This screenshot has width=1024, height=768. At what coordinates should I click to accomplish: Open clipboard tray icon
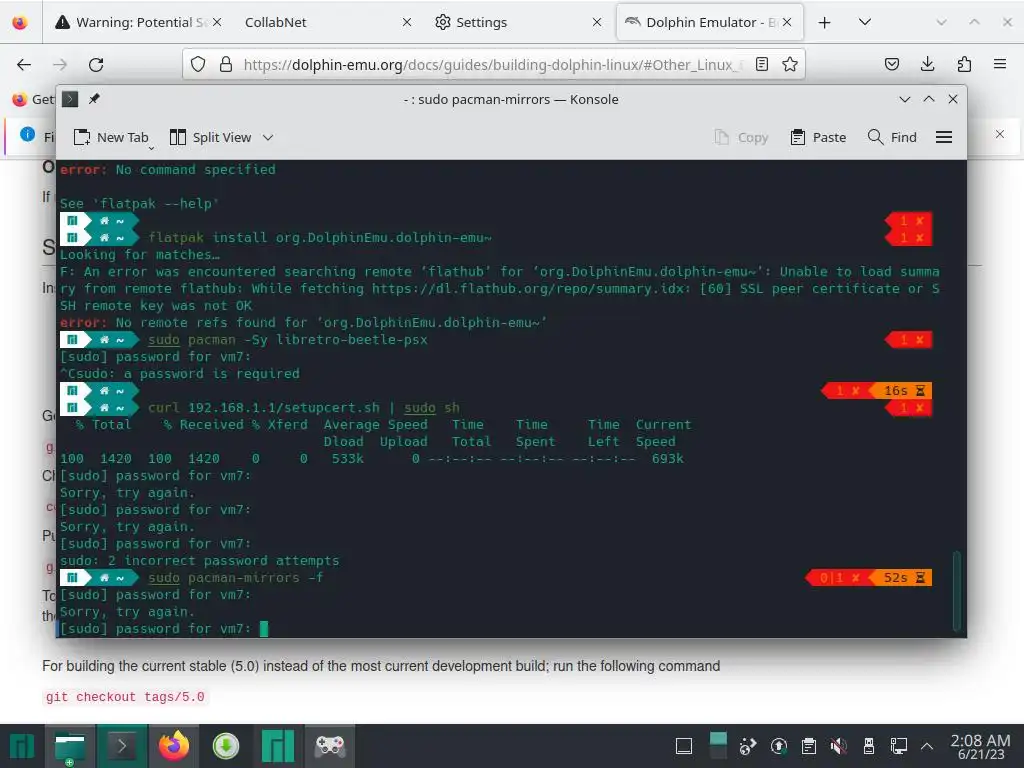coord(808,746)
